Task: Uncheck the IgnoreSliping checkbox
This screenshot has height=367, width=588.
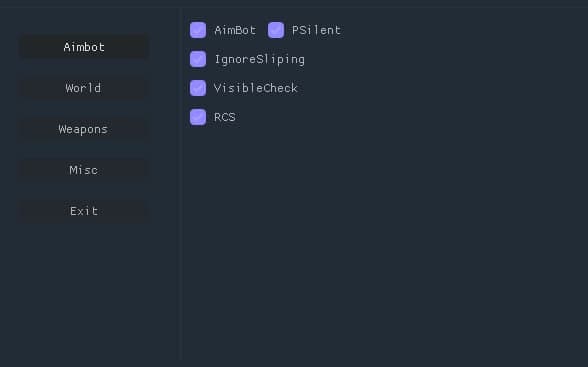Action: pyautogui.click(x=198, y=59)
